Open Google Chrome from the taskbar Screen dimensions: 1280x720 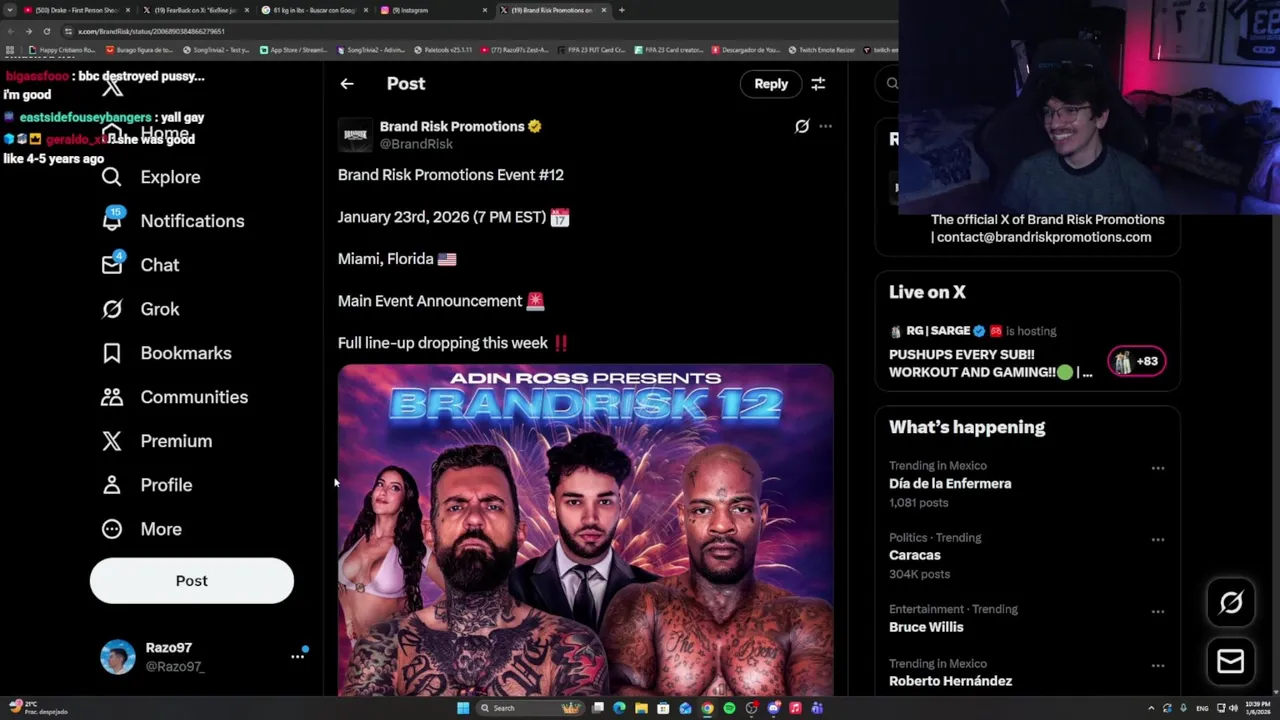click(707, 708)
